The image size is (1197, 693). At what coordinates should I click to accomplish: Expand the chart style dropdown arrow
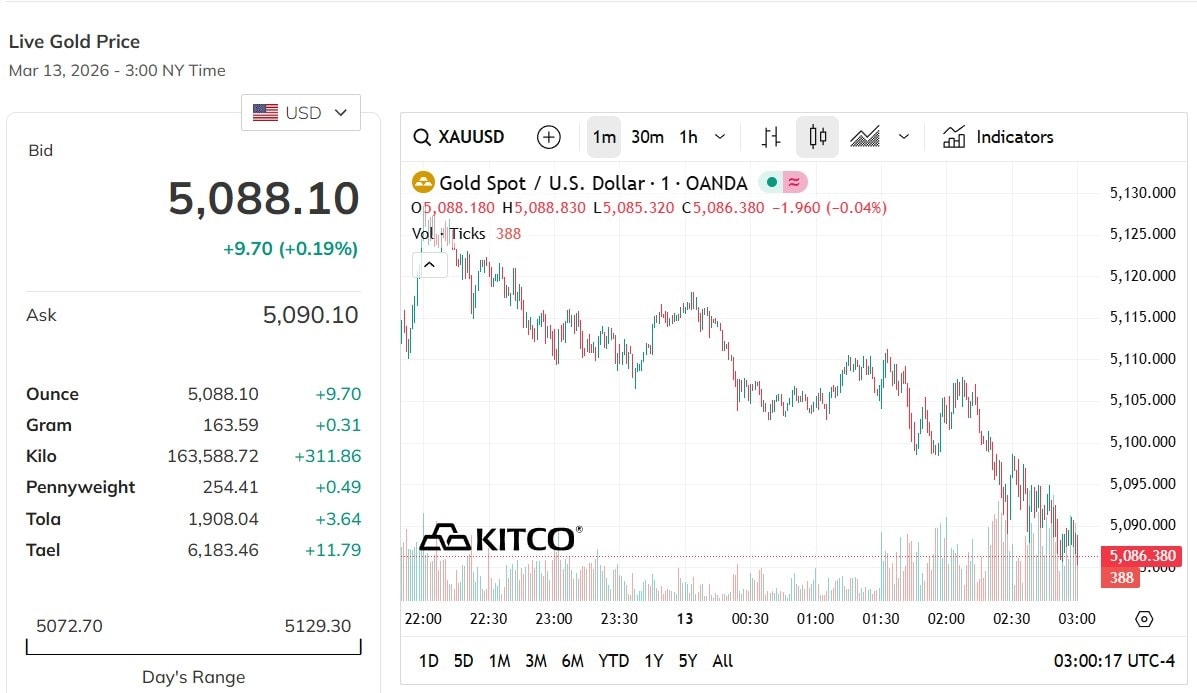904,137
